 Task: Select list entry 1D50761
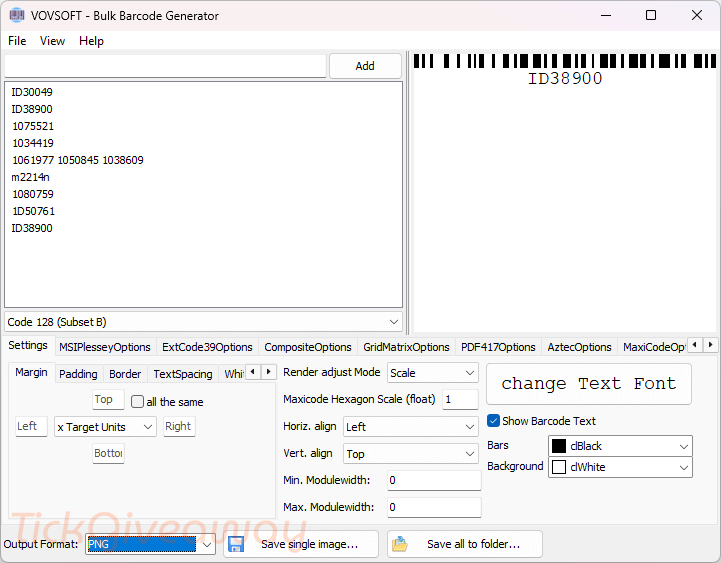tap(33, 211)
